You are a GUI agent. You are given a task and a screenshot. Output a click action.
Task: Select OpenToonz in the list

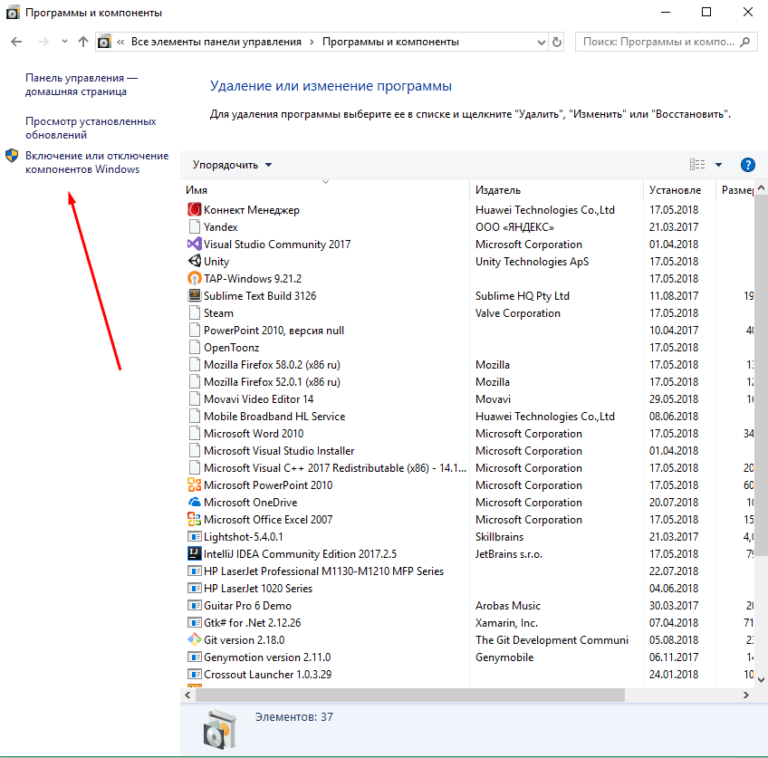231,347
